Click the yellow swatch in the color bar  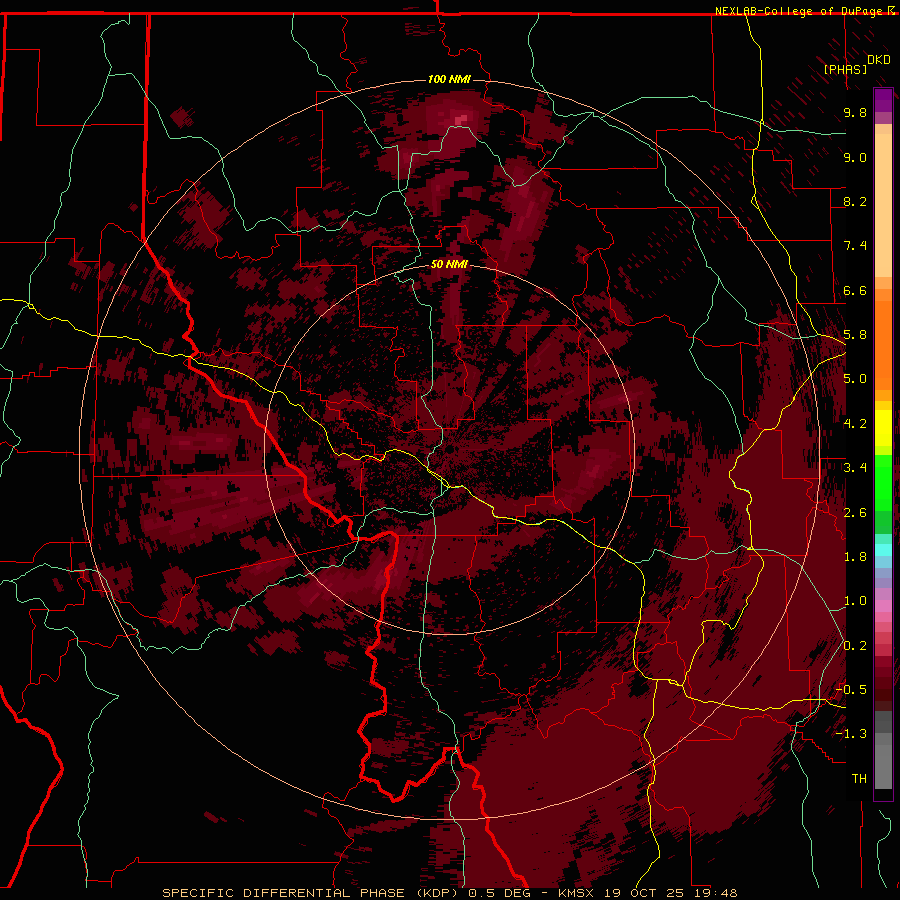click(883, 428)
